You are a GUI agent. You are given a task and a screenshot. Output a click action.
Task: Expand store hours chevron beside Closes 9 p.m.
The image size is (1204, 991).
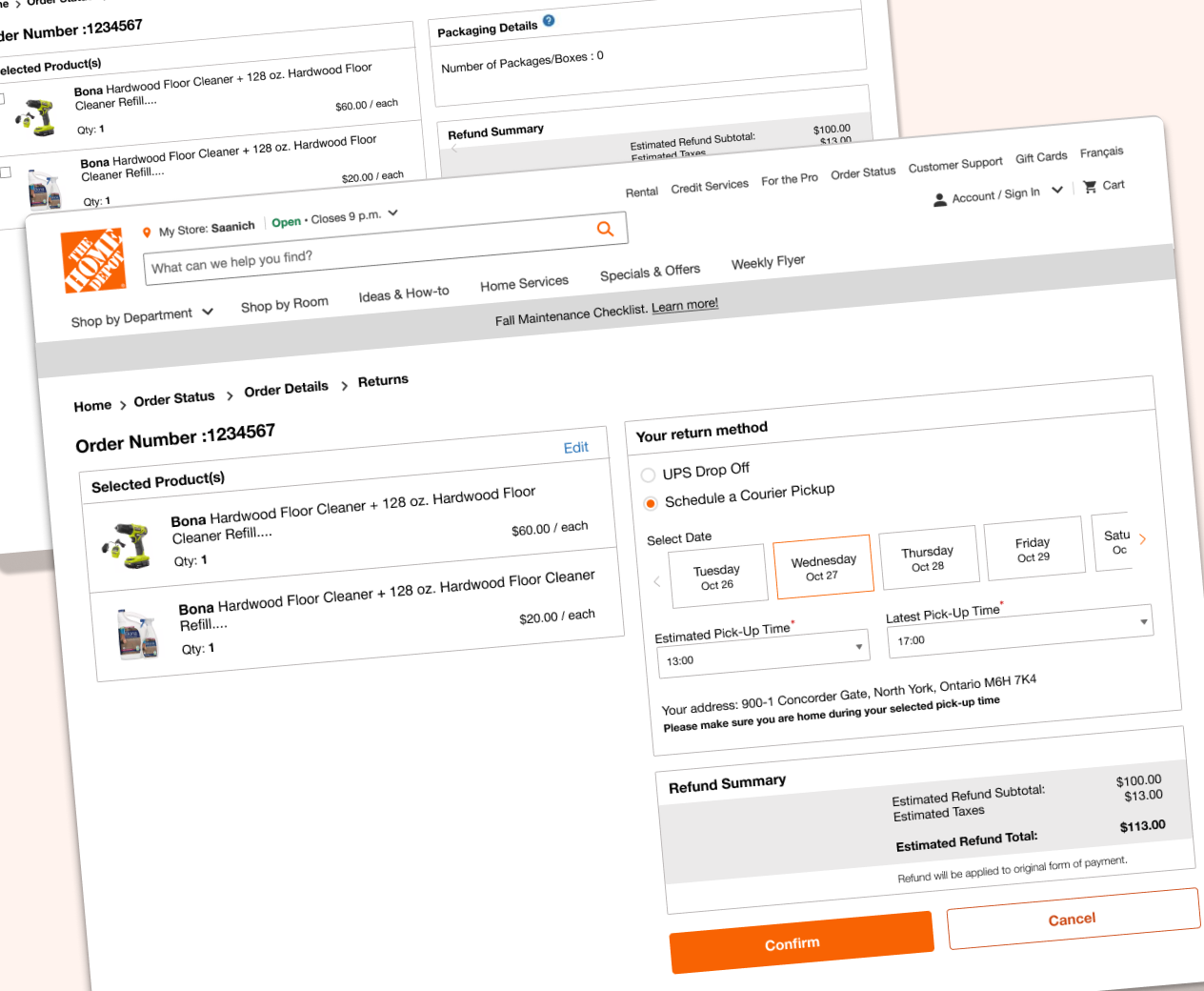tap(392, 212)
